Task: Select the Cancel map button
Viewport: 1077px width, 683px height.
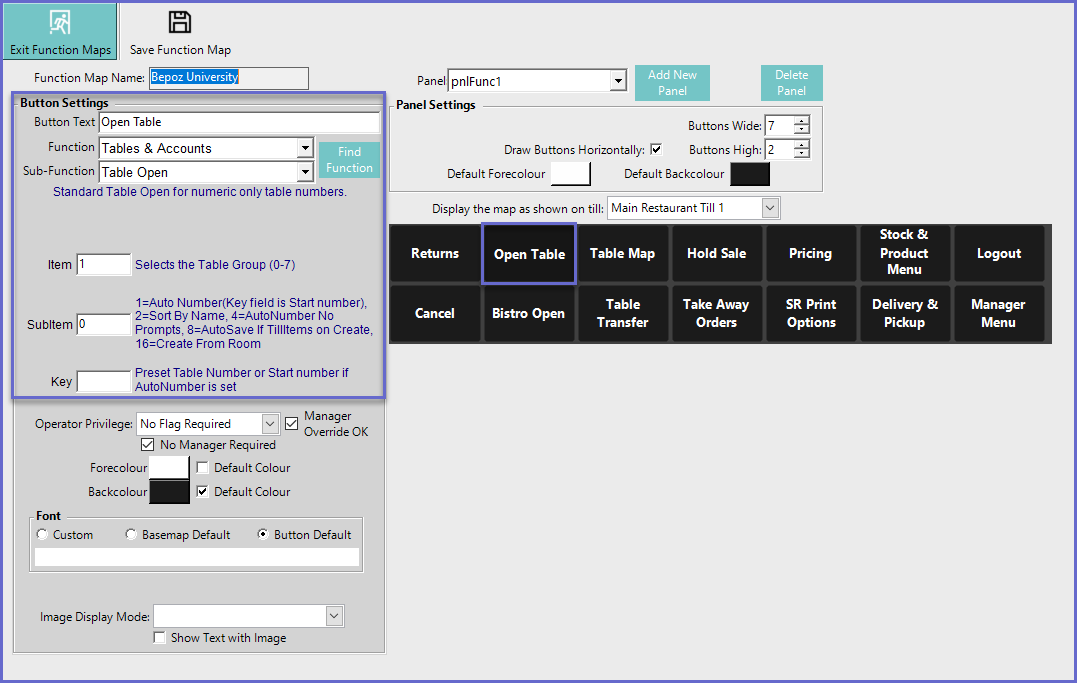Action: pyautogui.click(x=435, y=313)
